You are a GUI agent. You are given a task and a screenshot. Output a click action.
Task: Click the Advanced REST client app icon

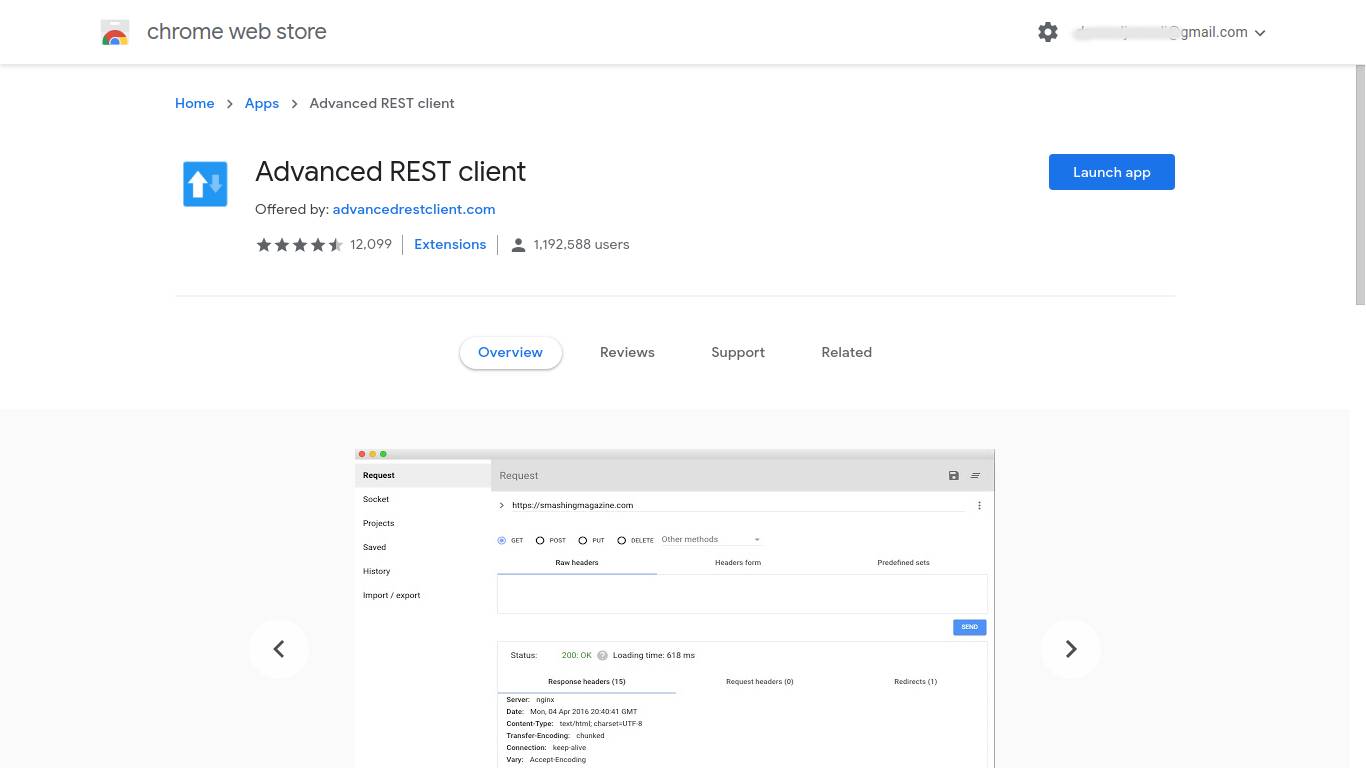pyautogui.click(x=205, y=184)
